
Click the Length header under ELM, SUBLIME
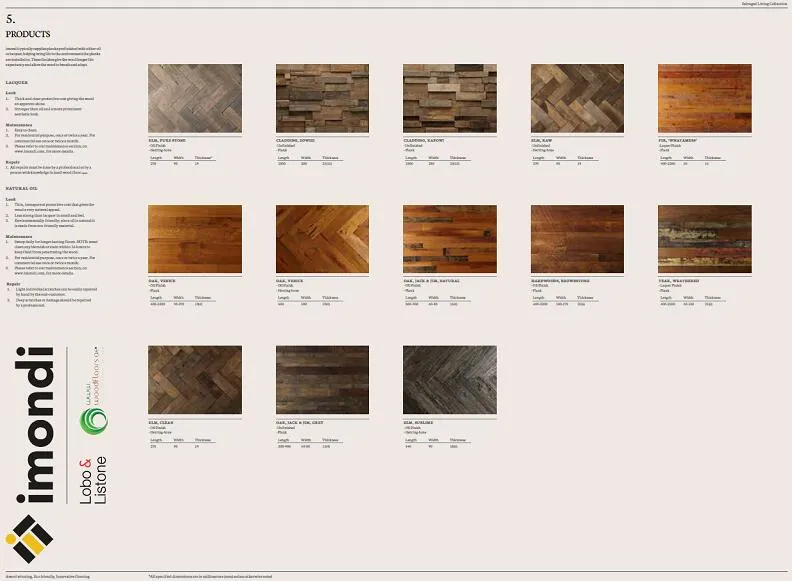411,440
